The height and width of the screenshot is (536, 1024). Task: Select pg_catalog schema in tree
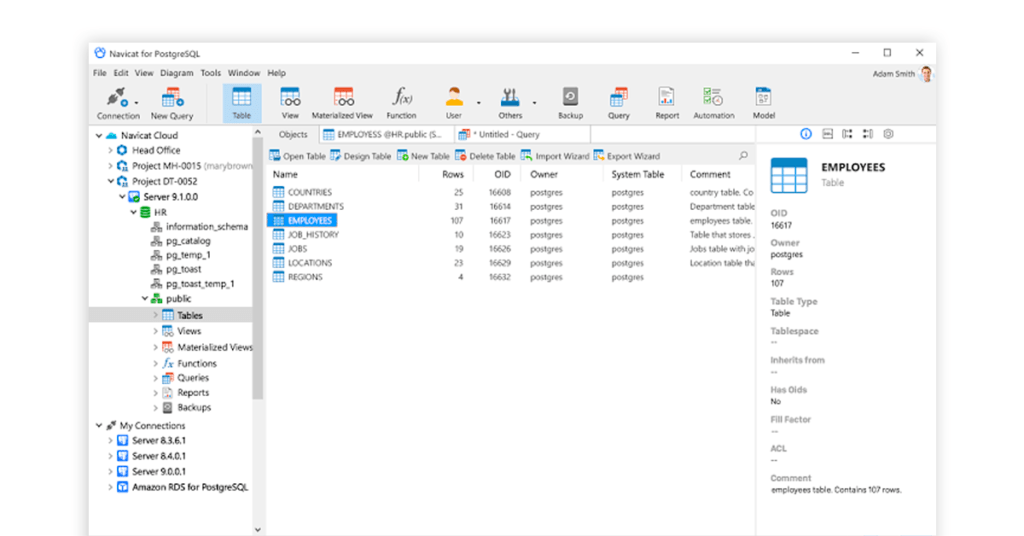click(181, 241)
